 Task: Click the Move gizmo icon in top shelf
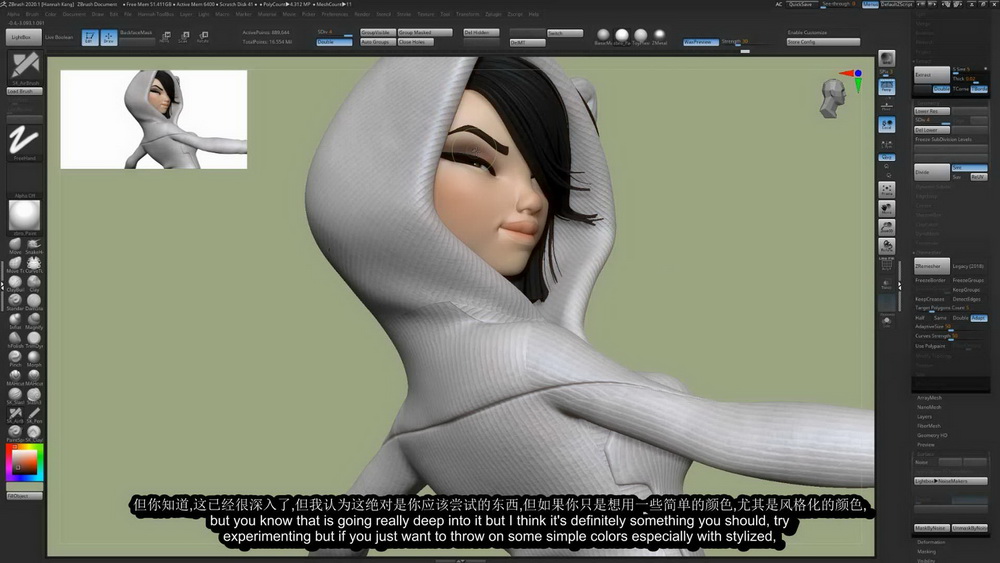point(166,37)
